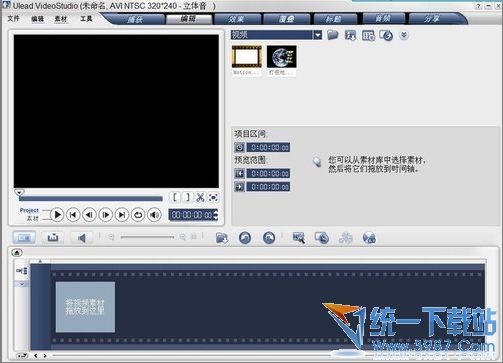The height and width of the screenshot is (363, 503).
Task: Enlarge the preview window icon
Action: [x=213, y=197]
